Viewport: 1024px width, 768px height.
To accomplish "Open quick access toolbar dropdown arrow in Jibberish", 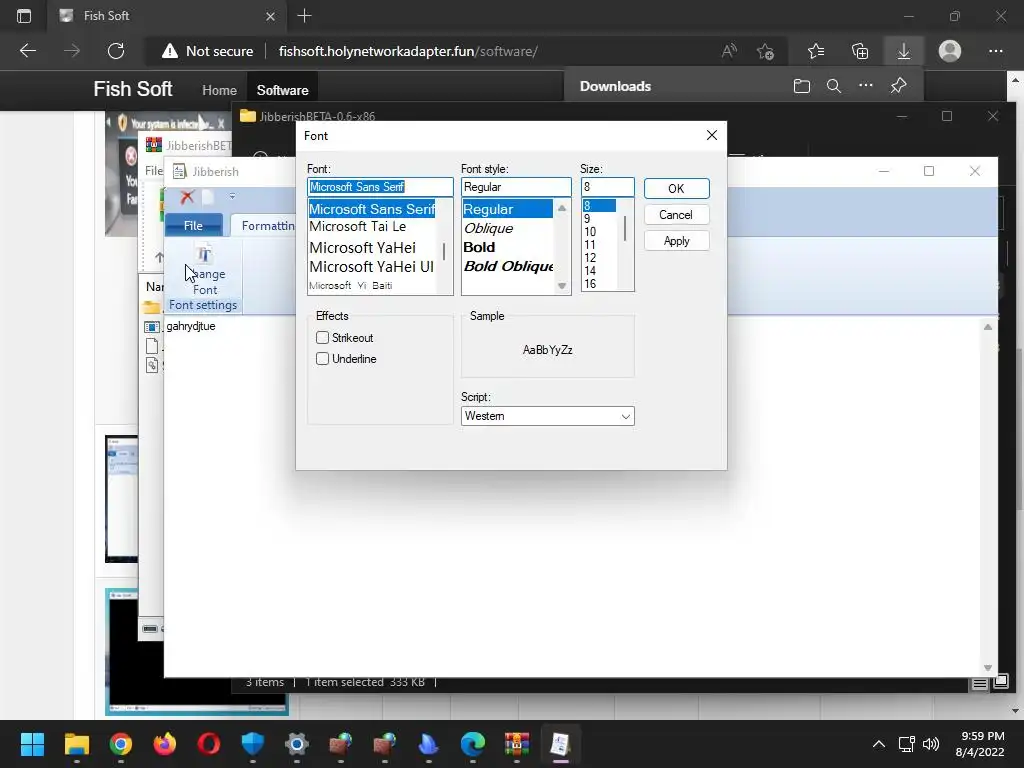I will pos(232,196).
